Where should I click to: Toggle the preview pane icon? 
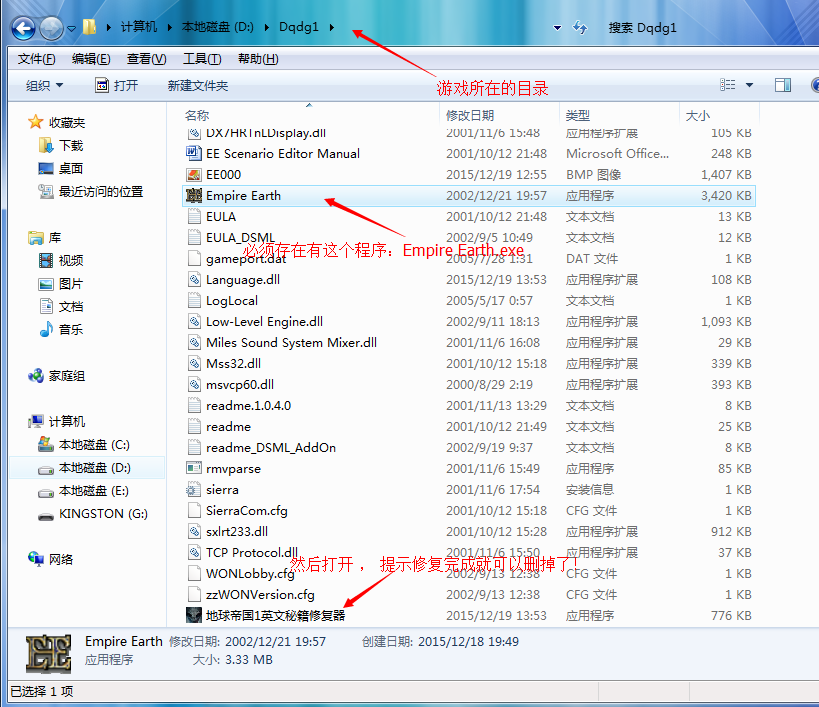782,85
